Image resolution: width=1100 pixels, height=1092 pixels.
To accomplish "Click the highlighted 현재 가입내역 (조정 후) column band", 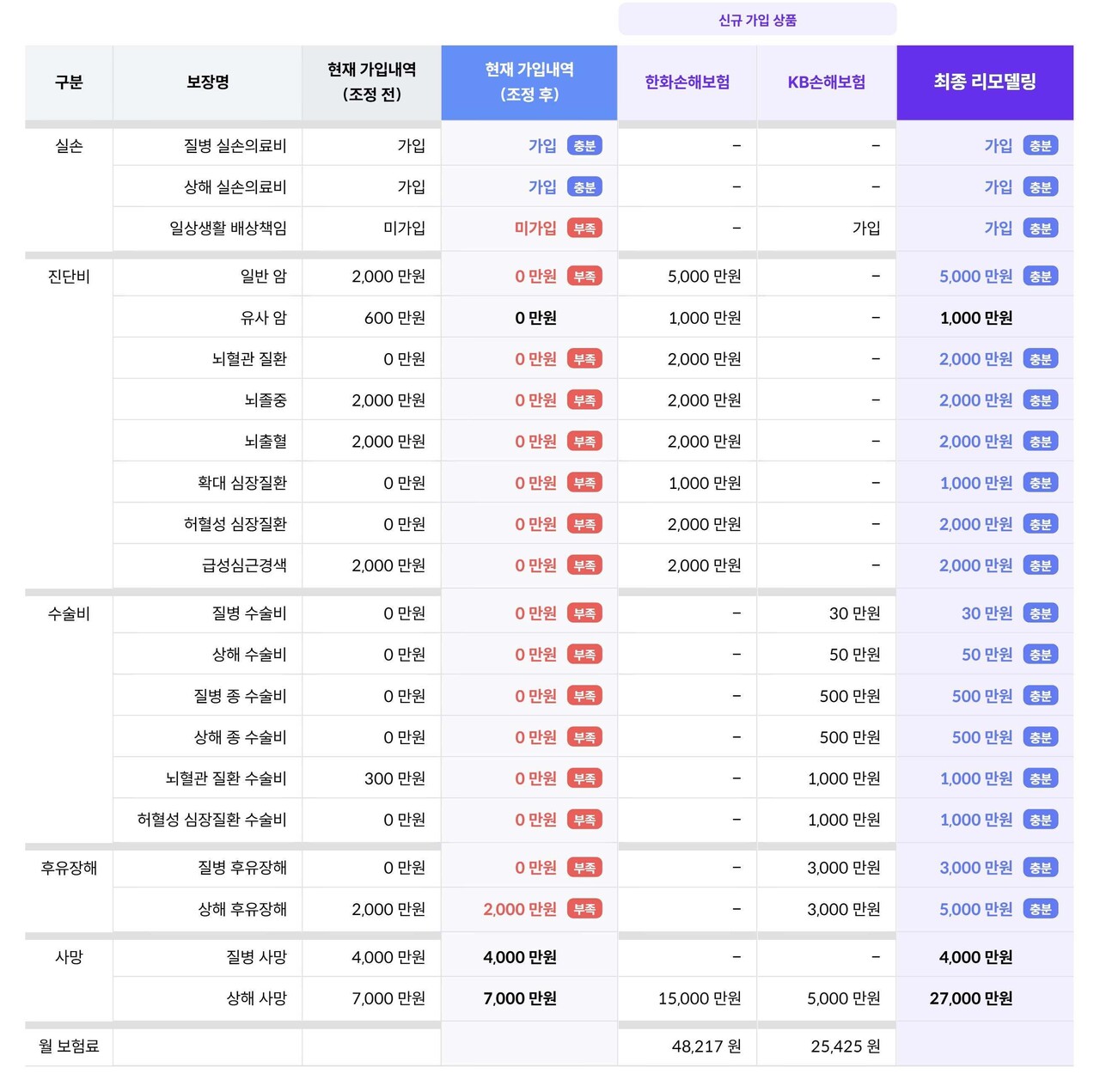I will click(x=529, y=82).
